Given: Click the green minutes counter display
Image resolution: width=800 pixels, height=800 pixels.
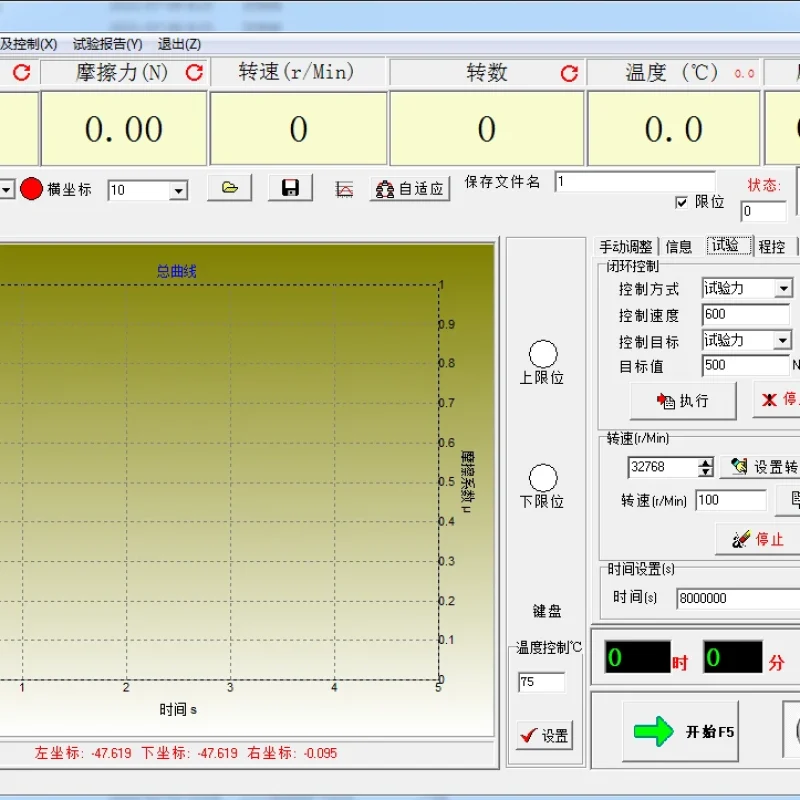Looking at the screenshot, I should coord(733,657).
